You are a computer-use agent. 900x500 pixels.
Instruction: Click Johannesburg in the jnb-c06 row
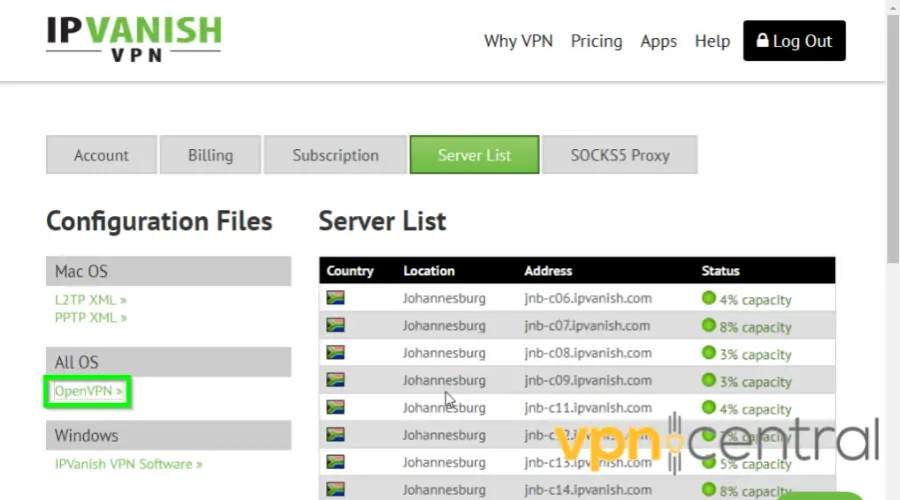[x=444, y=299]
